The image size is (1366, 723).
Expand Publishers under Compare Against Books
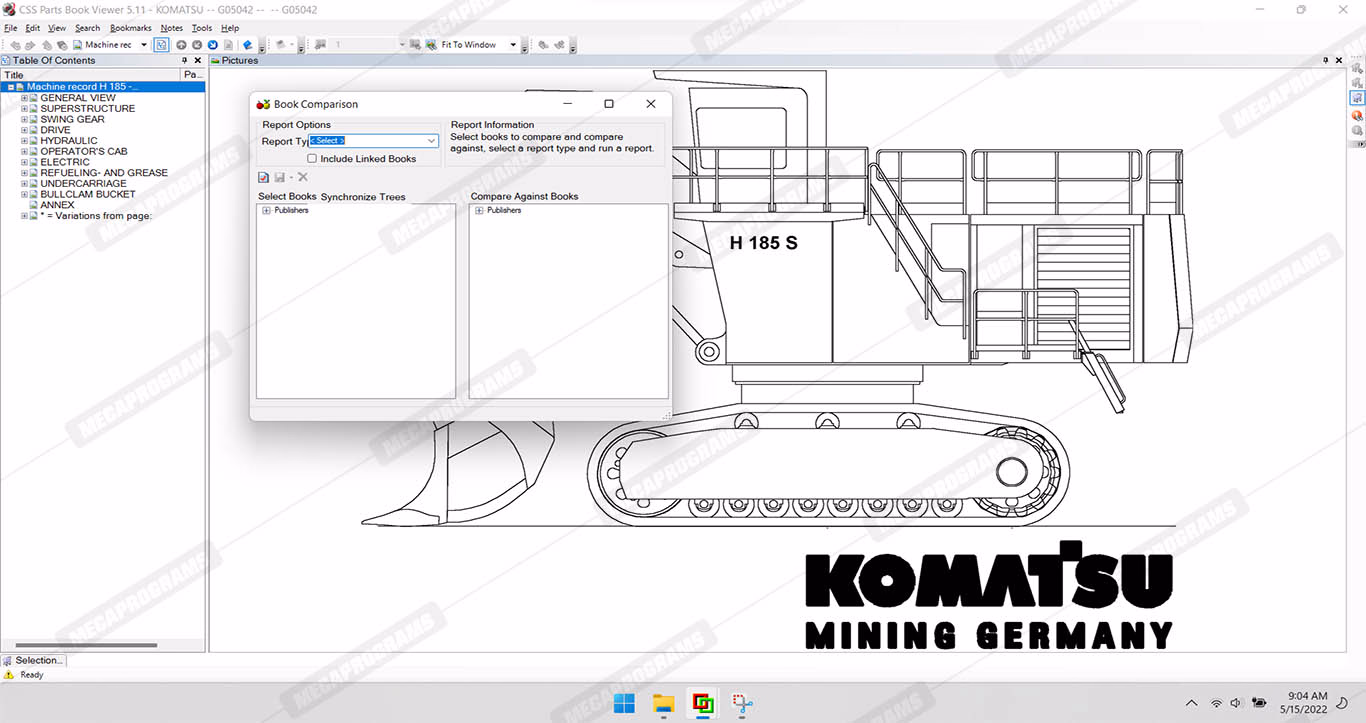(479, 211)
